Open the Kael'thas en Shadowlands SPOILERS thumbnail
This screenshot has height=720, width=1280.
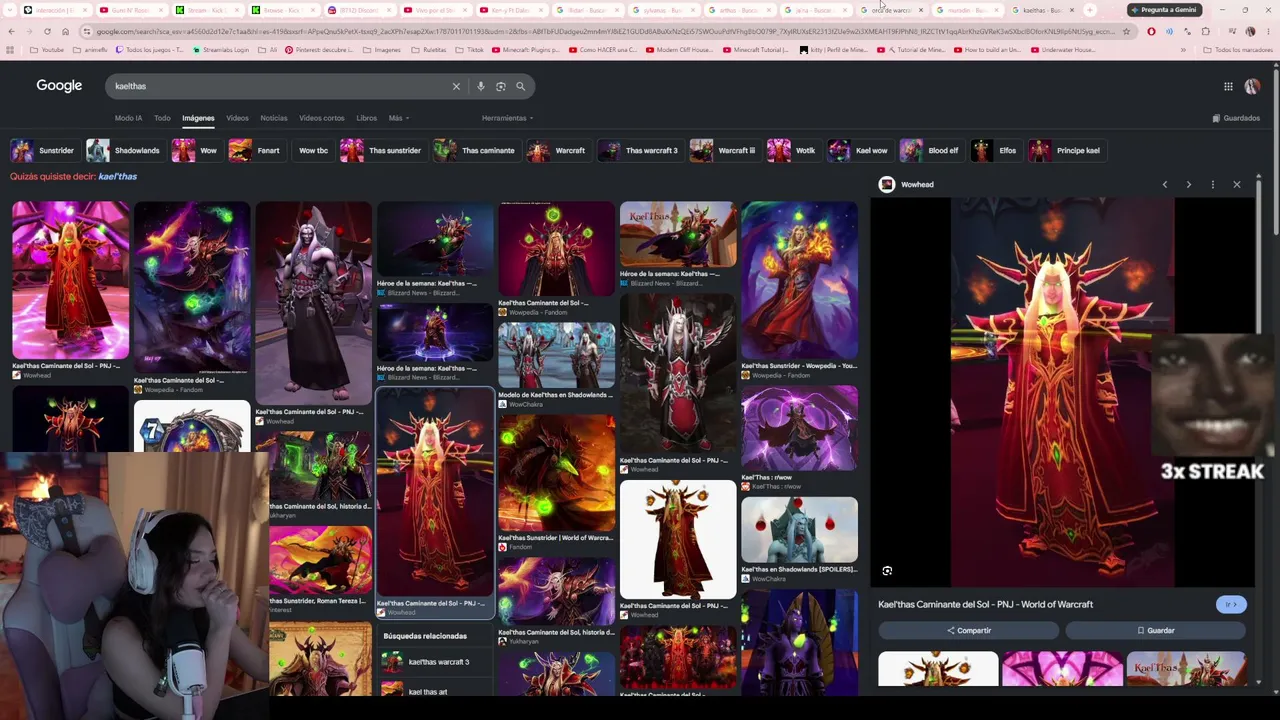pyautogui.click(x=799, y=531)
